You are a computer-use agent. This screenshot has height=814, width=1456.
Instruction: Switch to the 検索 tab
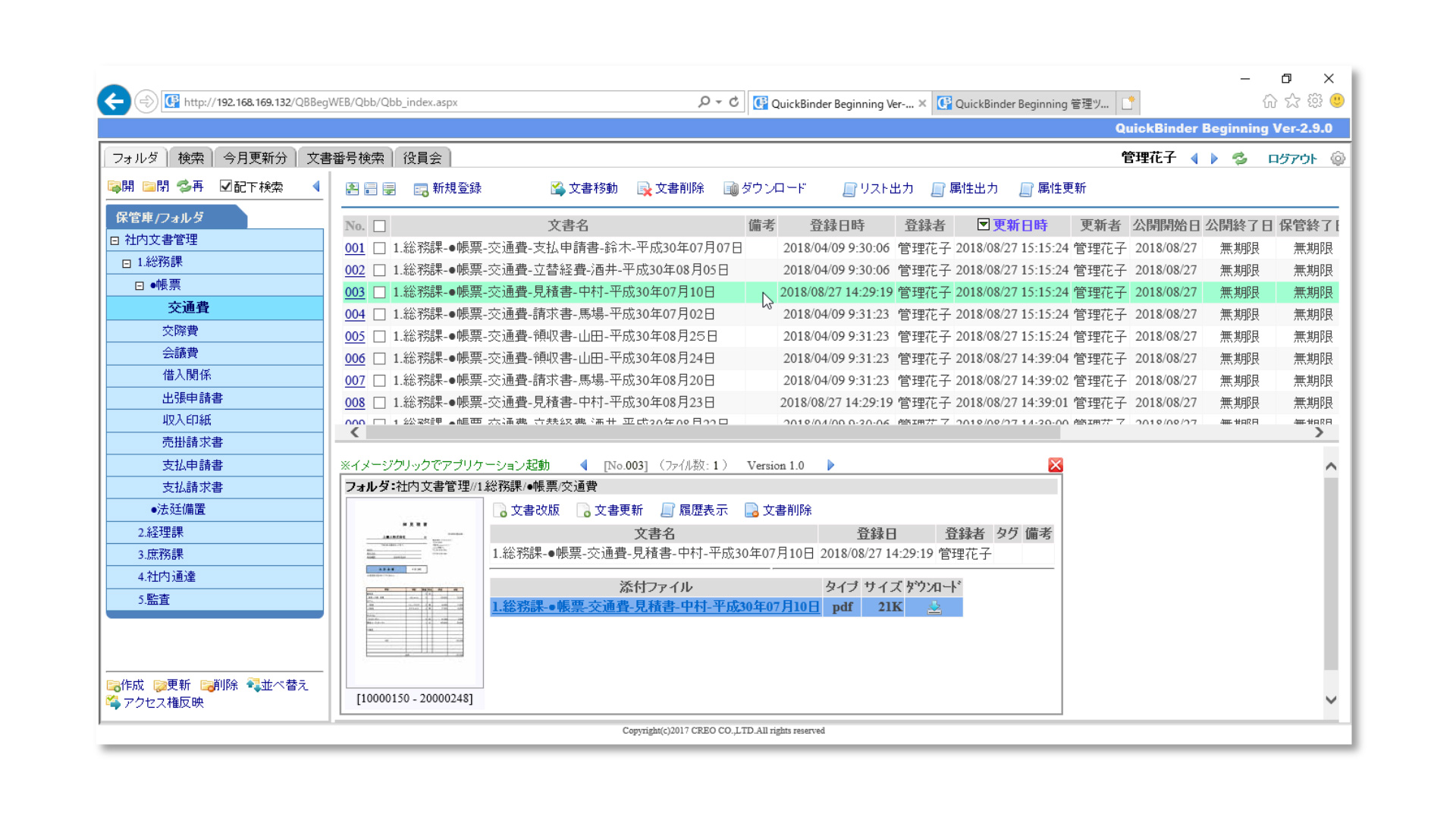[x=191, y=158]
